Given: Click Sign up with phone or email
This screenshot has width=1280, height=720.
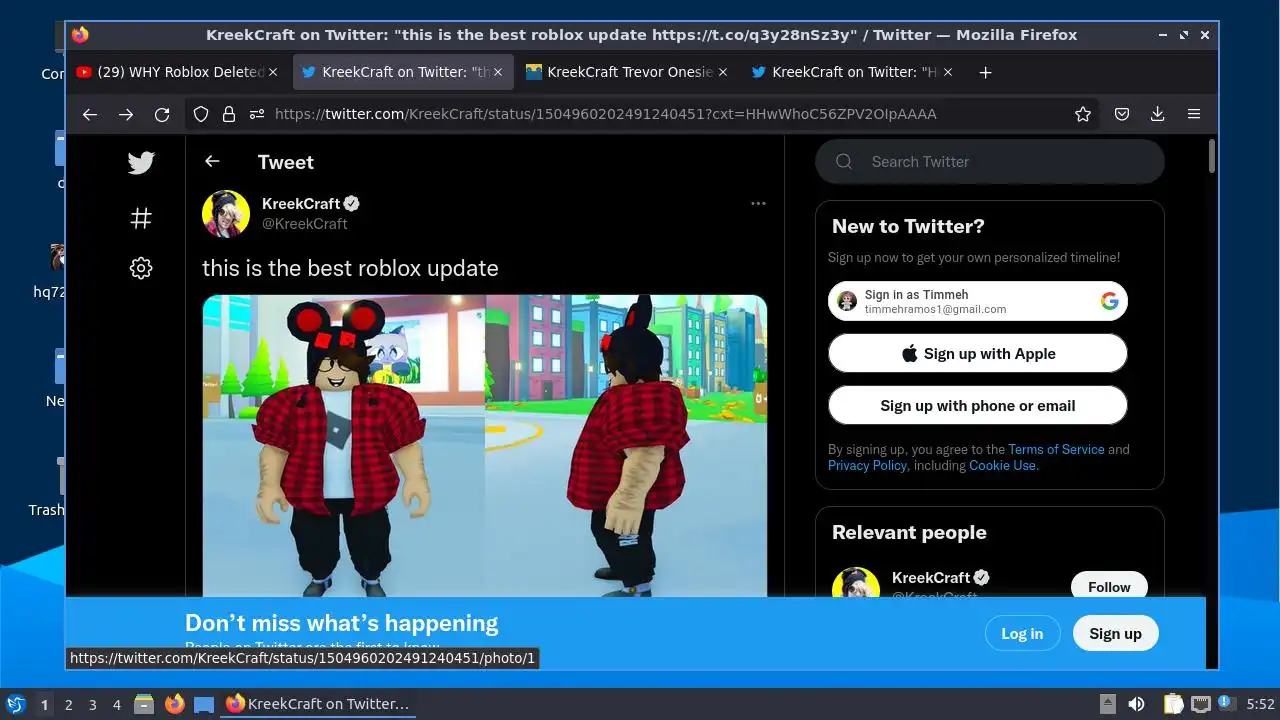Looking at the screenshot, I should [978, 405].
